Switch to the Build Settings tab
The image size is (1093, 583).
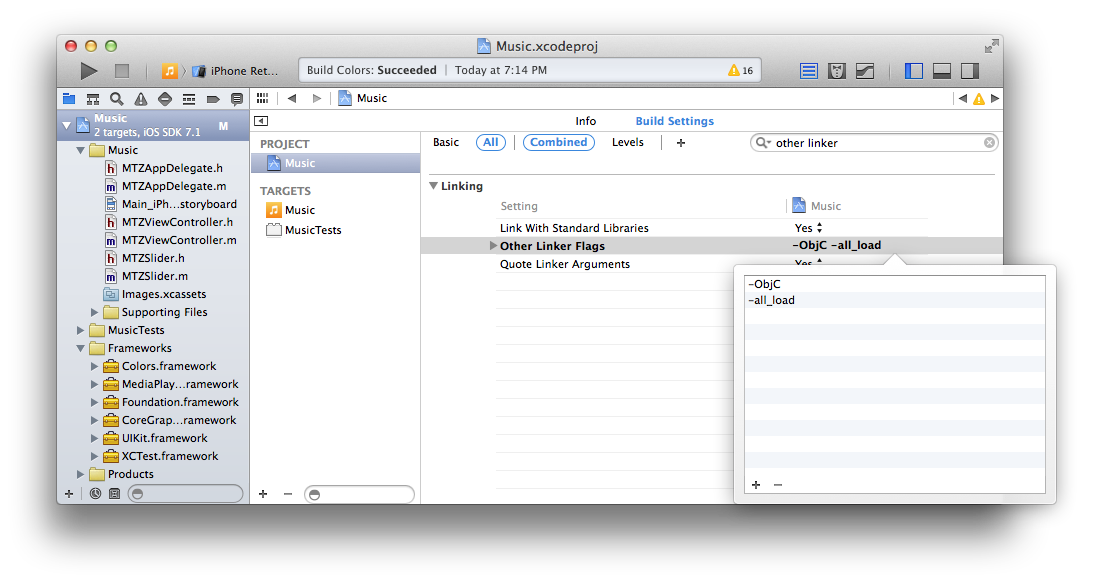click(x=675, y=121)
